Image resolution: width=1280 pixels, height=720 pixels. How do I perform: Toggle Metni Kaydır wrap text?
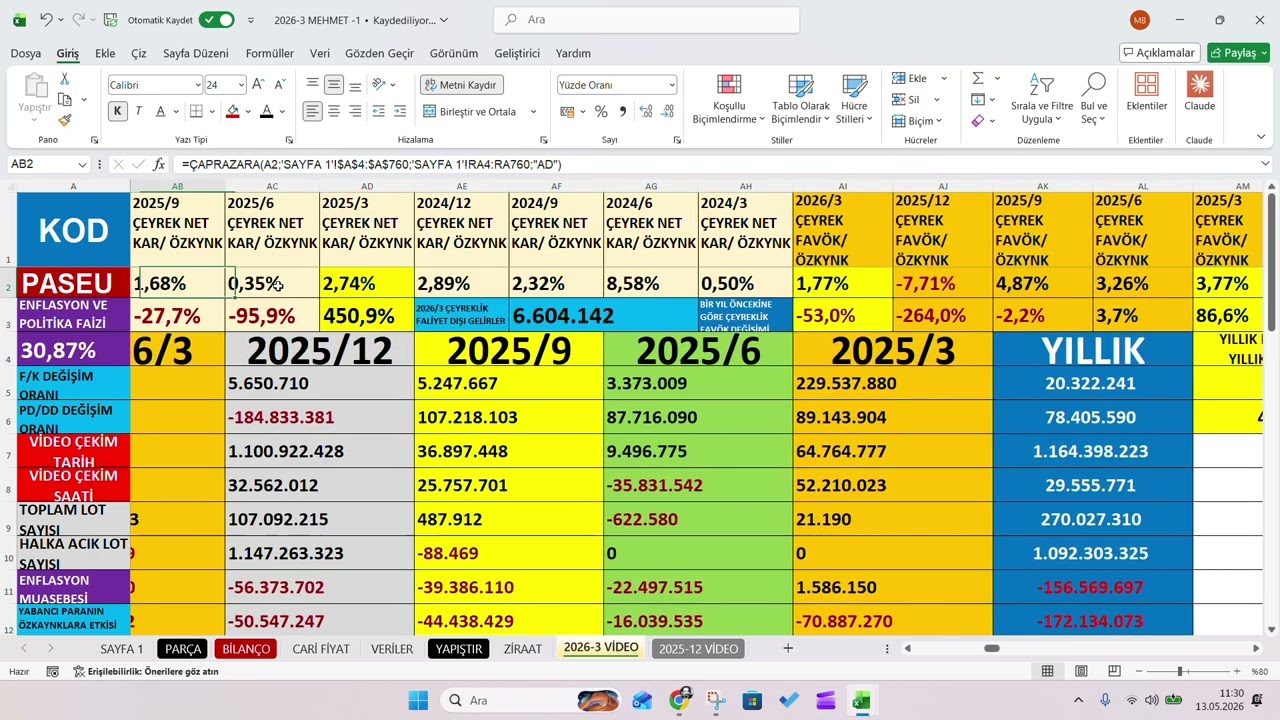(x=462, y=85)
